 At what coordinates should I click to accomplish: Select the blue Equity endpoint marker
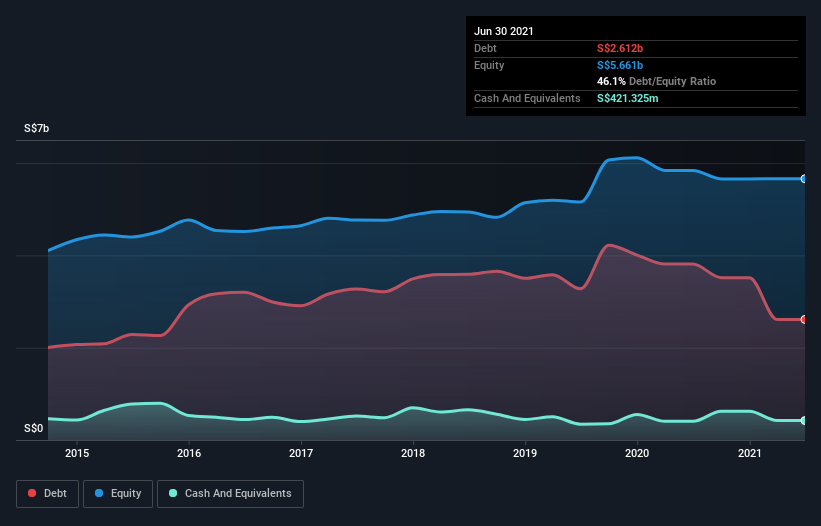coord(803,179)
